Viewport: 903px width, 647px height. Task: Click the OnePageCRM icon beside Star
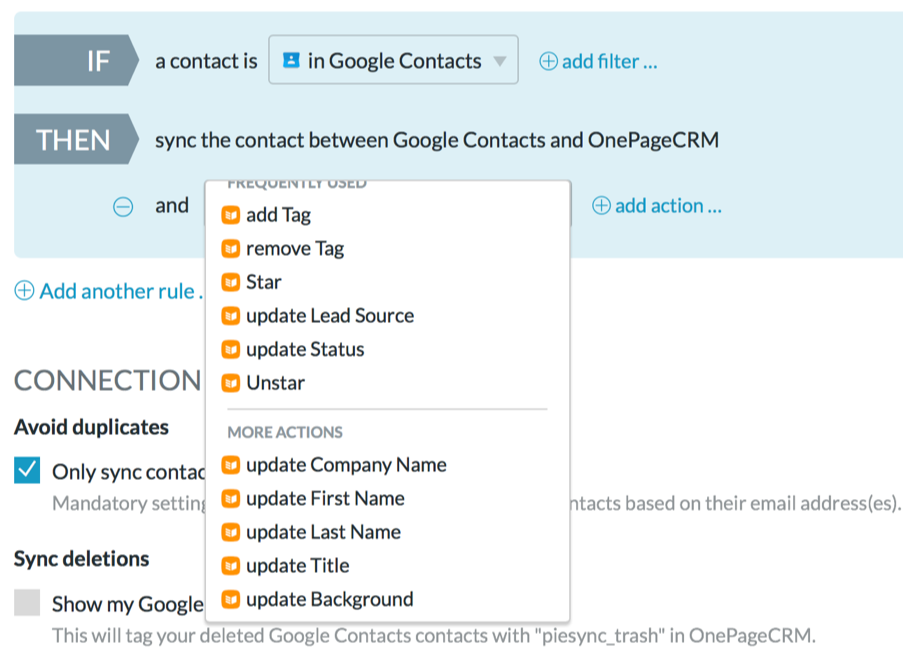point(231,282)
